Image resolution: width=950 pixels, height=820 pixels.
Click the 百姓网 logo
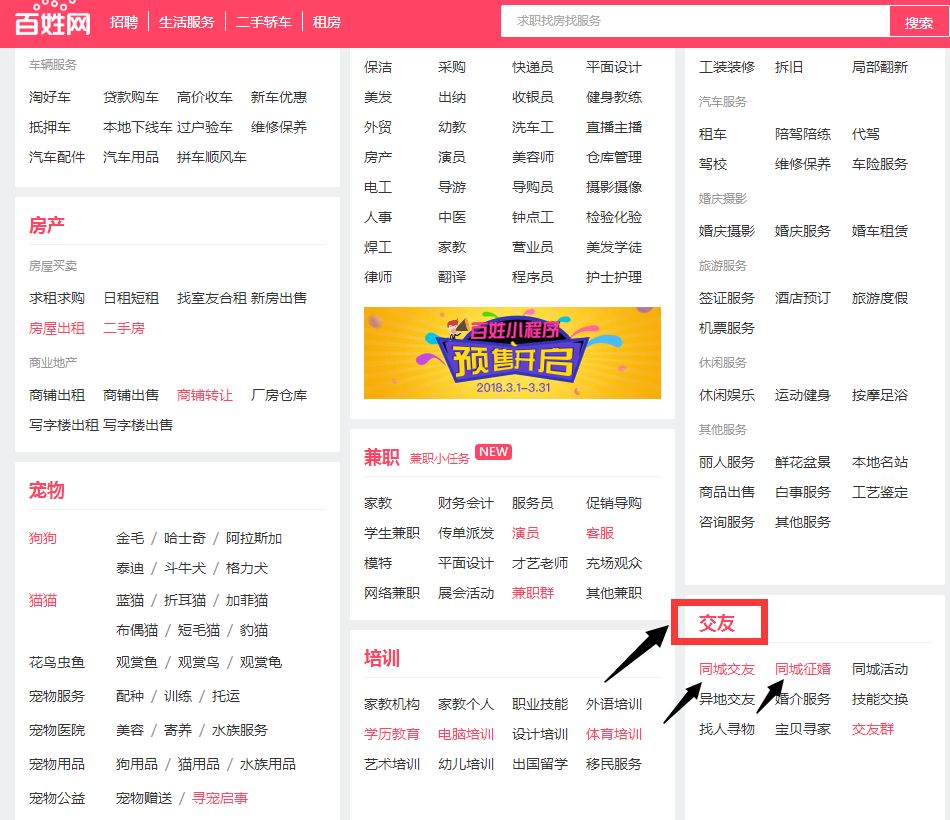[x=52, y=19]
